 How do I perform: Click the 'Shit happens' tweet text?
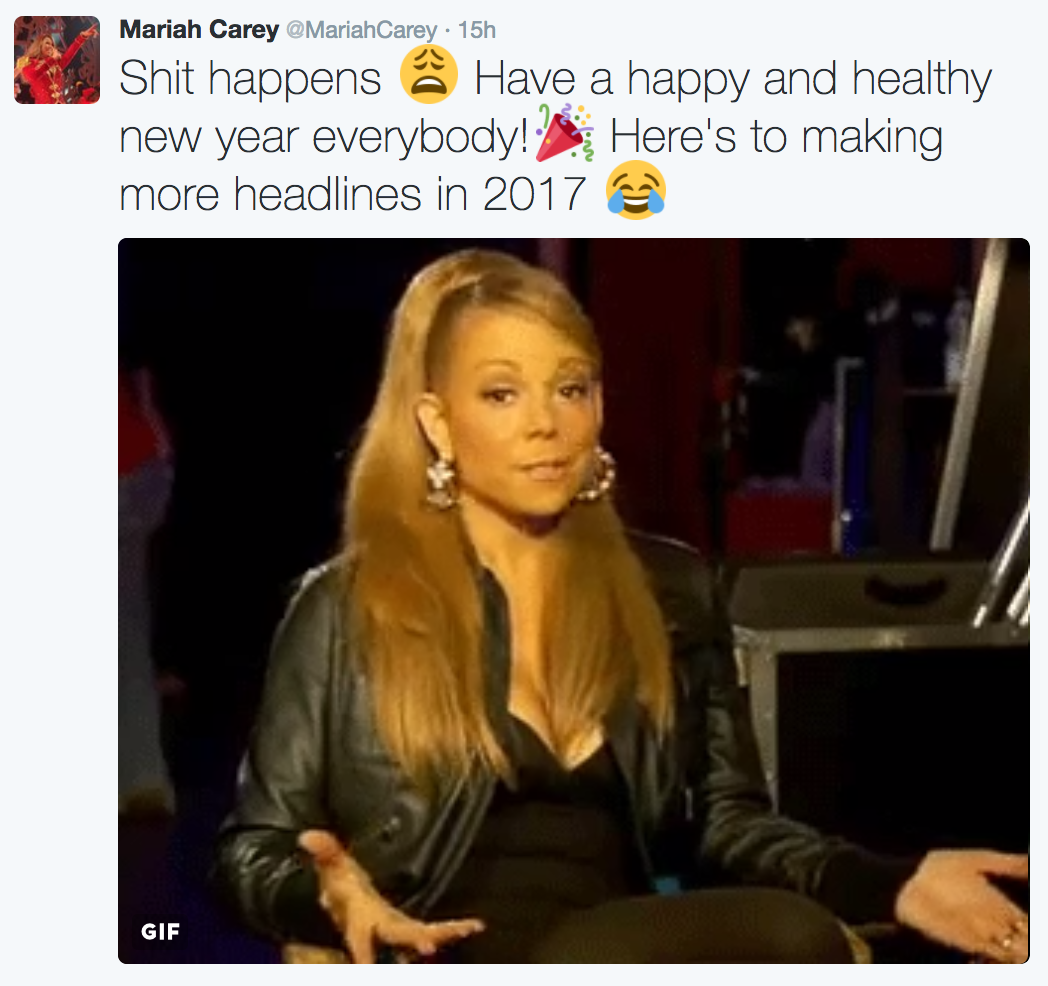coord(250,79)
